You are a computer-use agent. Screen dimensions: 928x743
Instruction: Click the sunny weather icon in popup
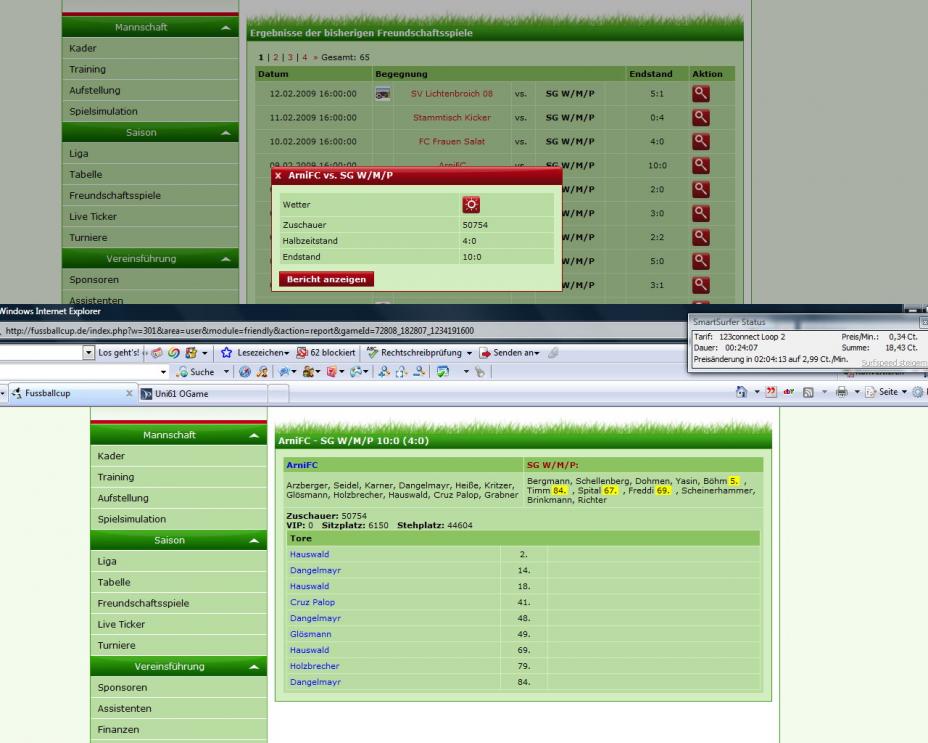point(471,205)
